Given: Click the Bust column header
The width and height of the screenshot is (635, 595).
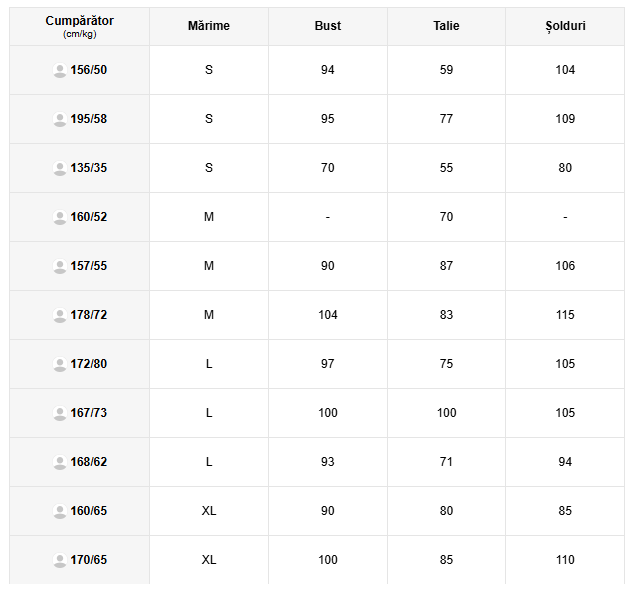Looking at the screenshot, I should (x=328, y=26).
